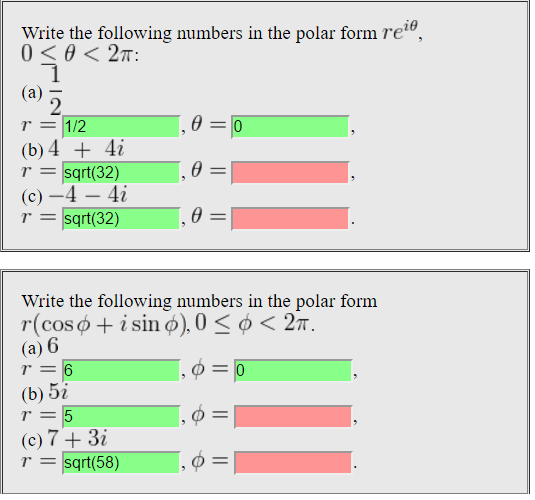Screen dimensions: 535x500
Task: Click the re^iθ formula in first problem heading
Action: coord(400,31)
